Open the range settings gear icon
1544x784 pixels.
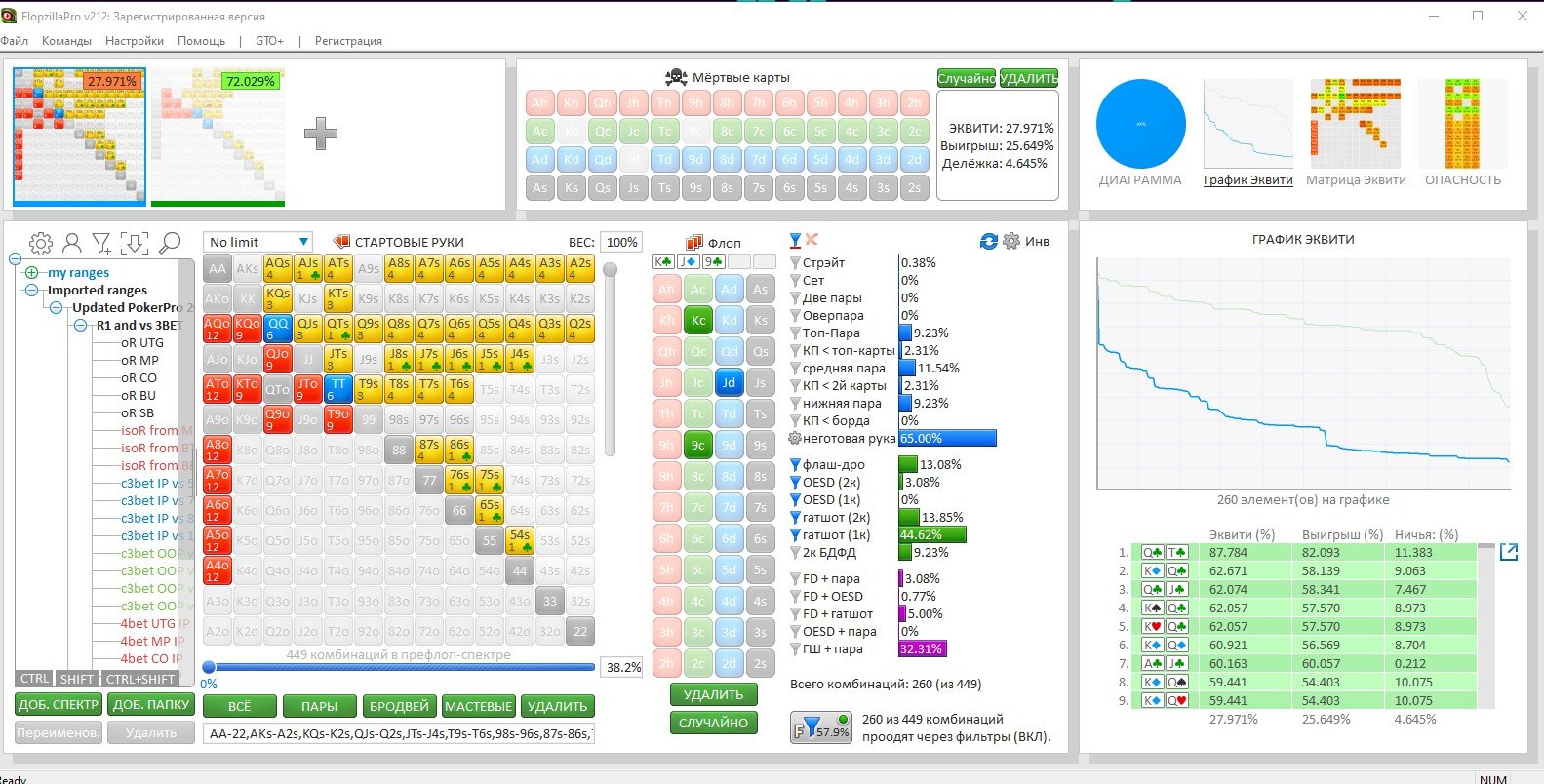point(41,243)
